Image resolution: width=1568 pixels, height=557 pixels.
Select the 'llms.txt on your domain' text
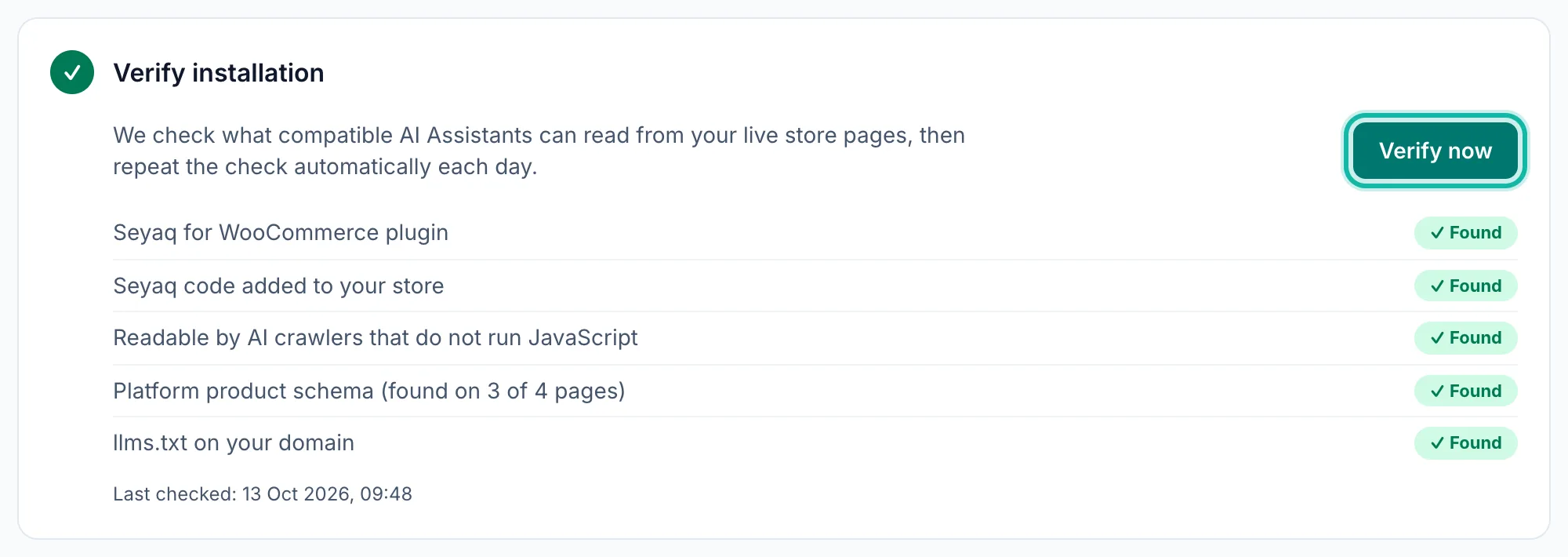click(234, 443)
